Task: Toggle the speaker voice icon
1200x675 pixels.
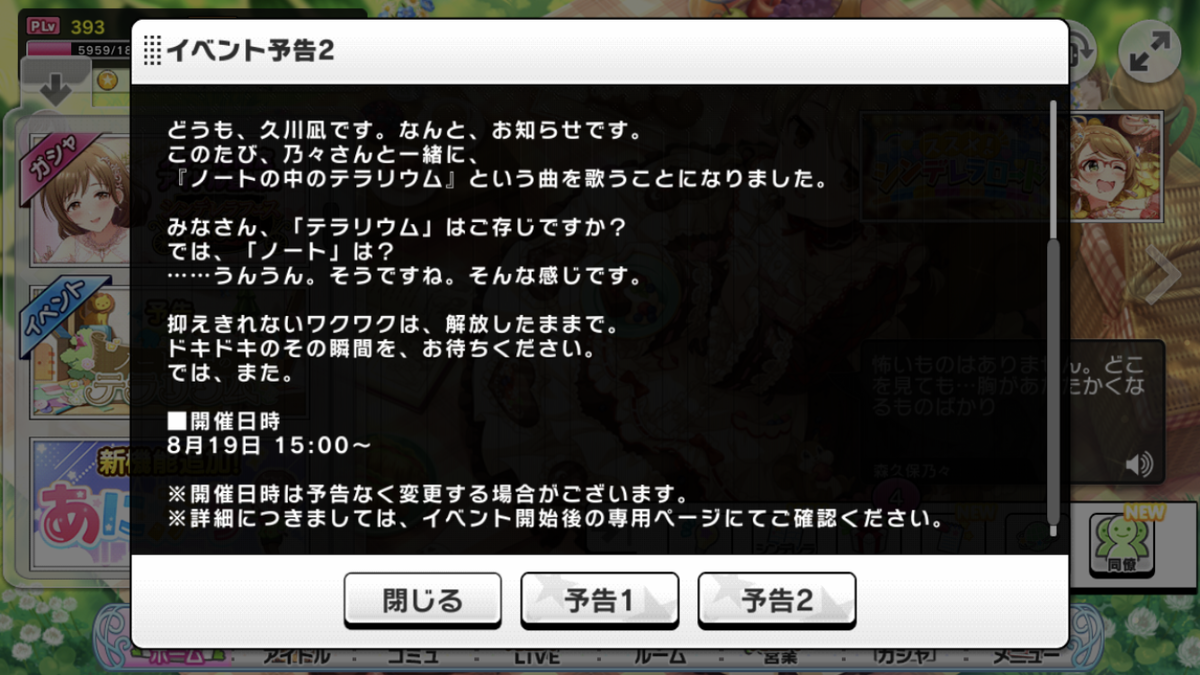Action: click(x=1137, y=464)
